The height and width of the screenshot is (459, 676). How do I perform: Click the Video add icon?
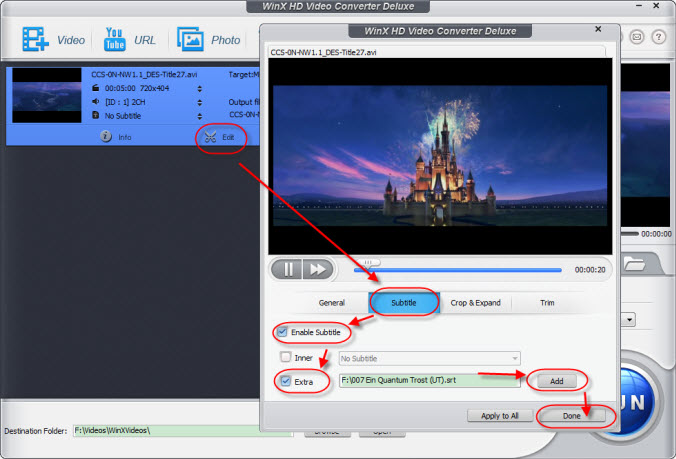(x=35, y=39)
